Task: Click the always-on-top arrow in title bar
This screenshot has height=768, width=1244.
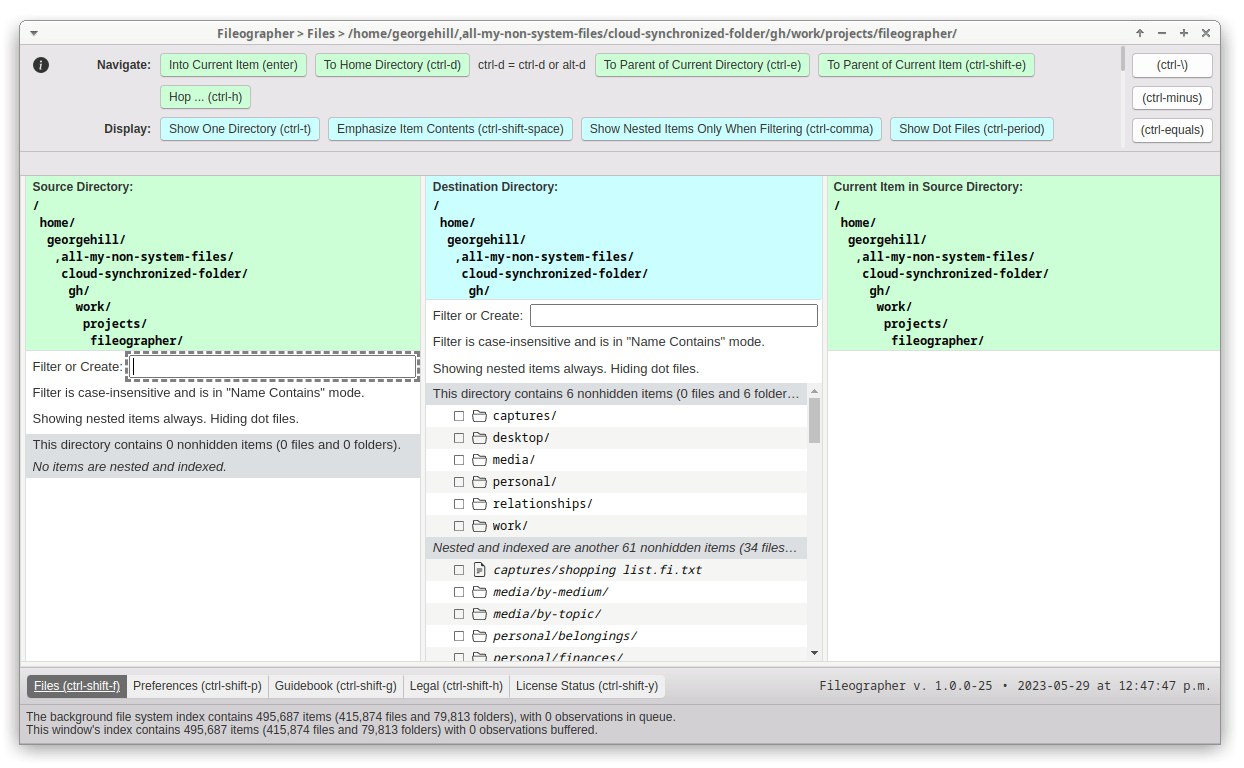Action: (1139, 33)
